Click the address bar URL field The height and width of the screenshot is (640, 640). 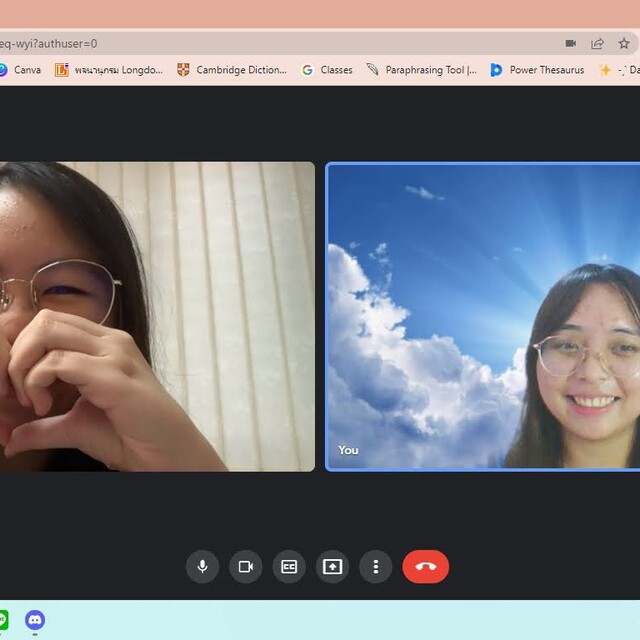(x=250, y=44)
